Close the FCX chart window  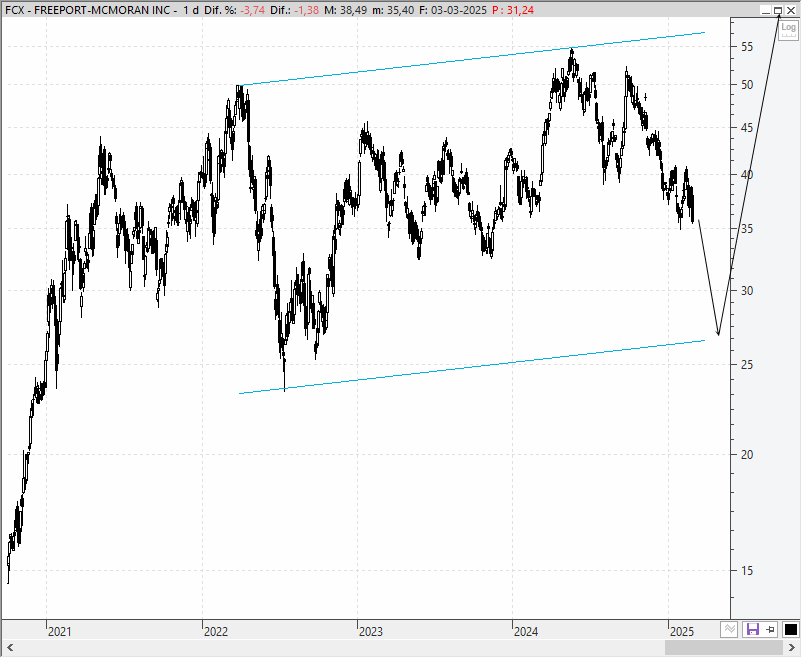(x=791, y=10)
